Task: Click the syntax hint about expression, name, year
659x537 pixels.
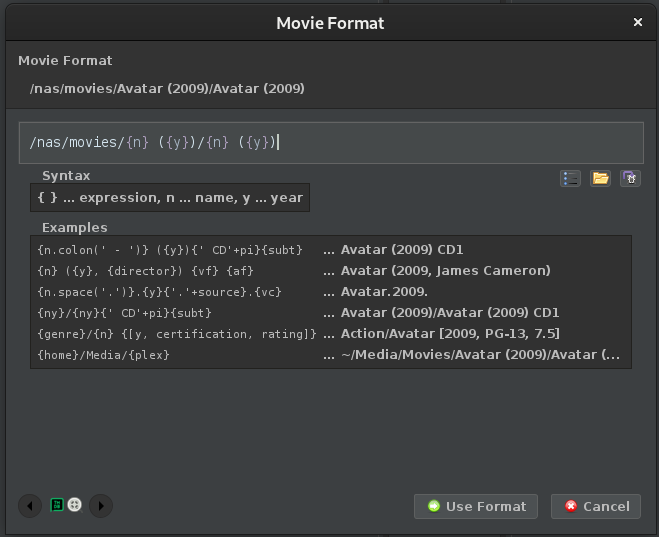Action: point(170,198)
